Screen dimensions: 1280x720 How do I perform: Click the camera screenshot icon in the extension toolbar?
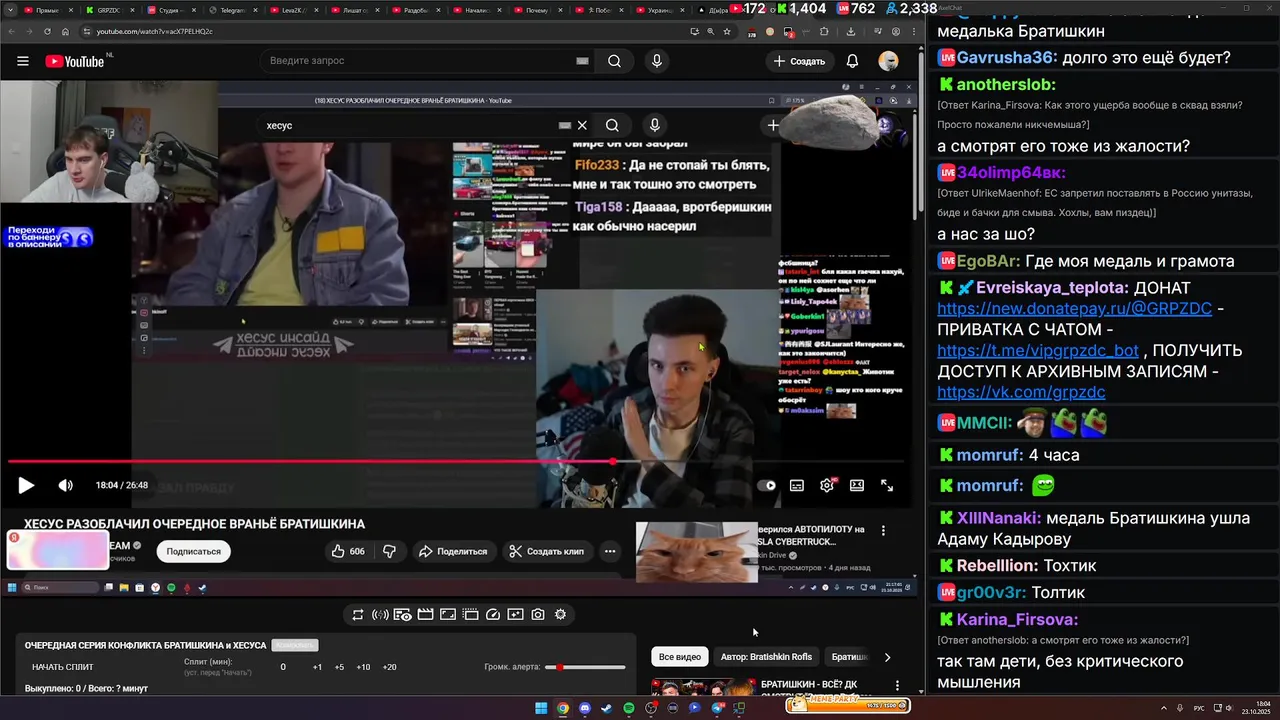click(538, 615)
